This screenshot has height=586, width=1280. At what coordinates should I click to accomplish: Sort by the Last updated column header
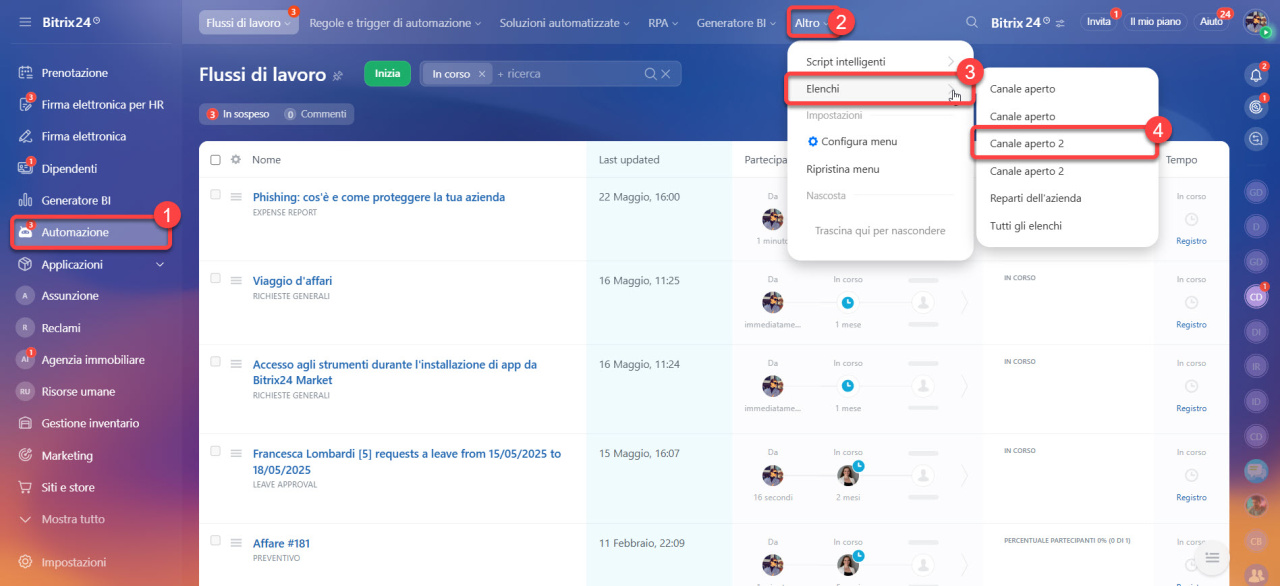[x=629, y=160]
